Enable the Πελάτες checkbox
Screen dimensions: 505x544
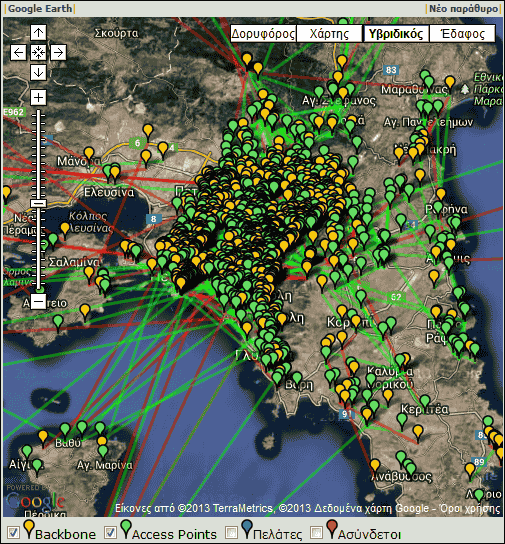pyautogui.click(x=231, y=532)
